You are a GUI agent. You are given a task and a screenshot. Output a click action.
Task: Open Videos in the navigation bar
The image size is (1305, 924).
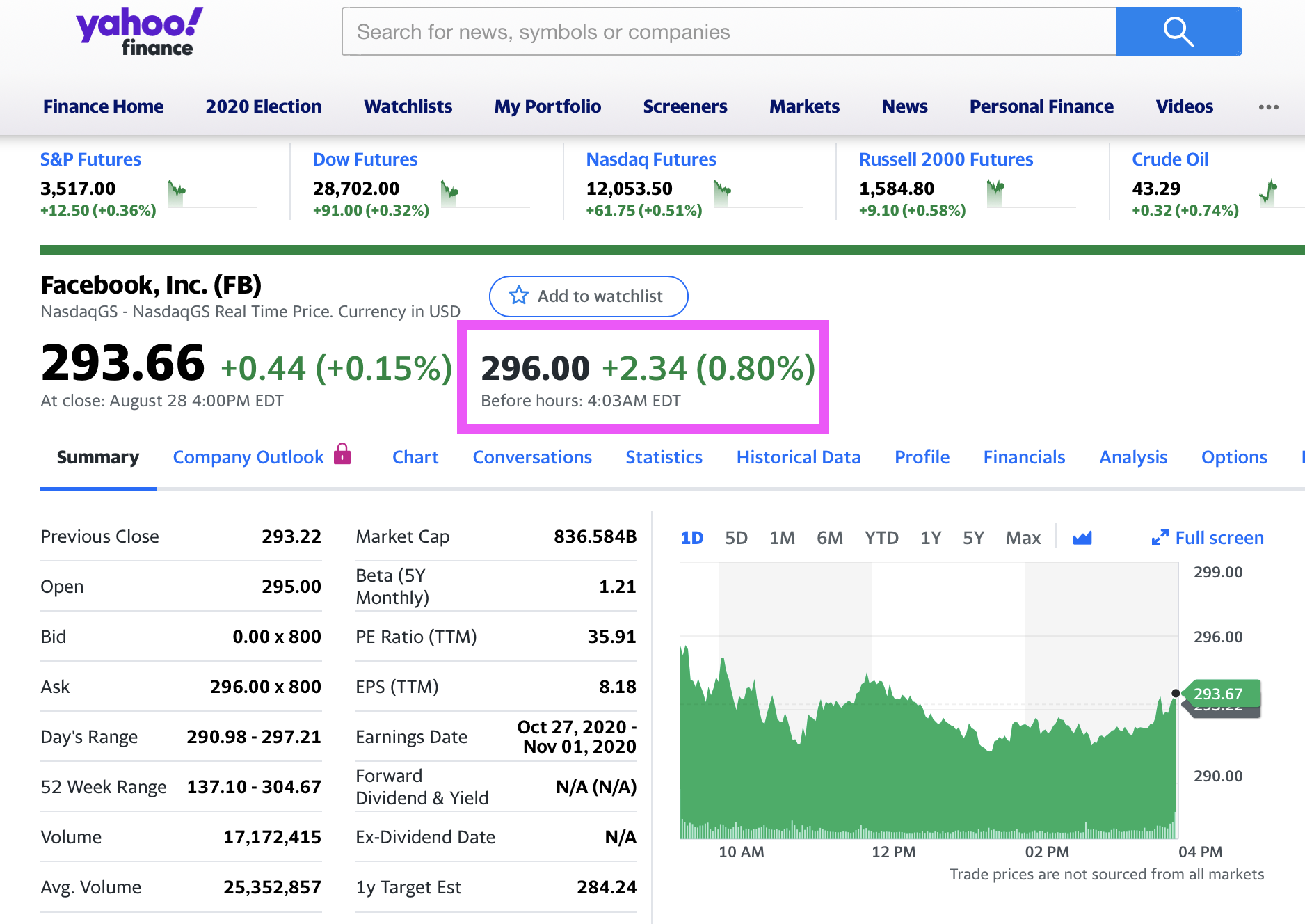pos(1185,106)
